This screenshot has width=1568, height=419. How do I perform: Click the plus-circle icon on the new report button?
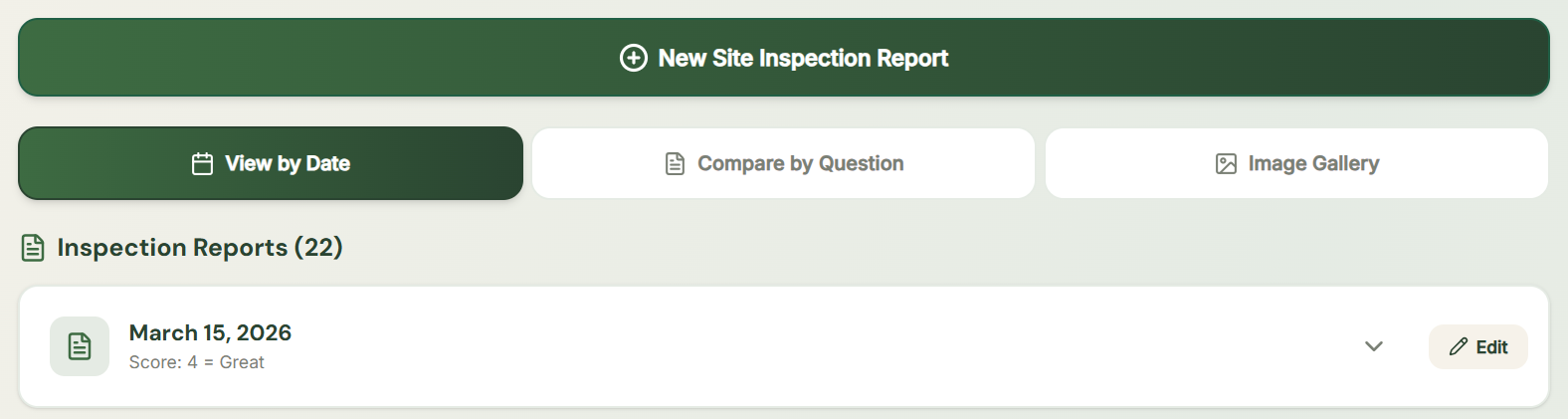[x=633, y=58]
